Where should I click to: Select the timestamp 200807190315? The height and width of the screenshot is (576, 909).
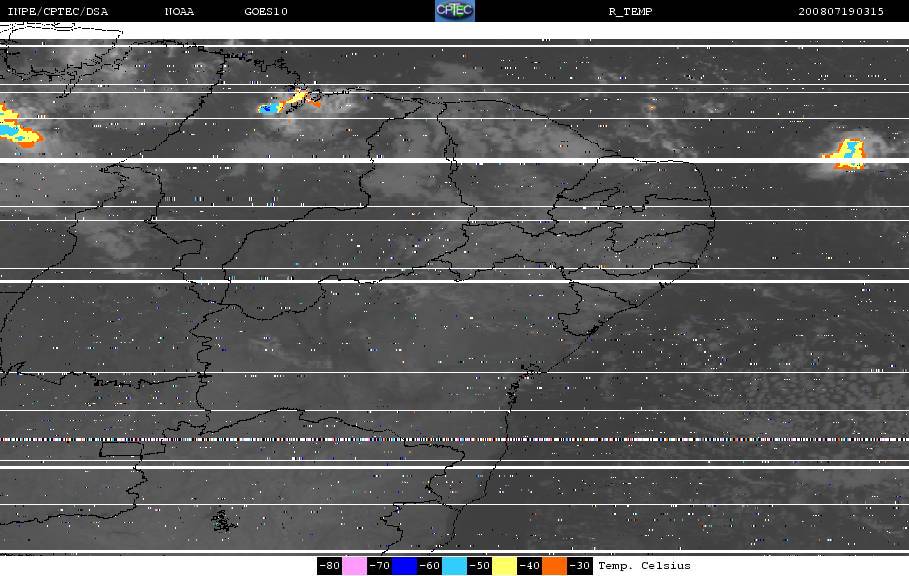click(x=841, y=12)
